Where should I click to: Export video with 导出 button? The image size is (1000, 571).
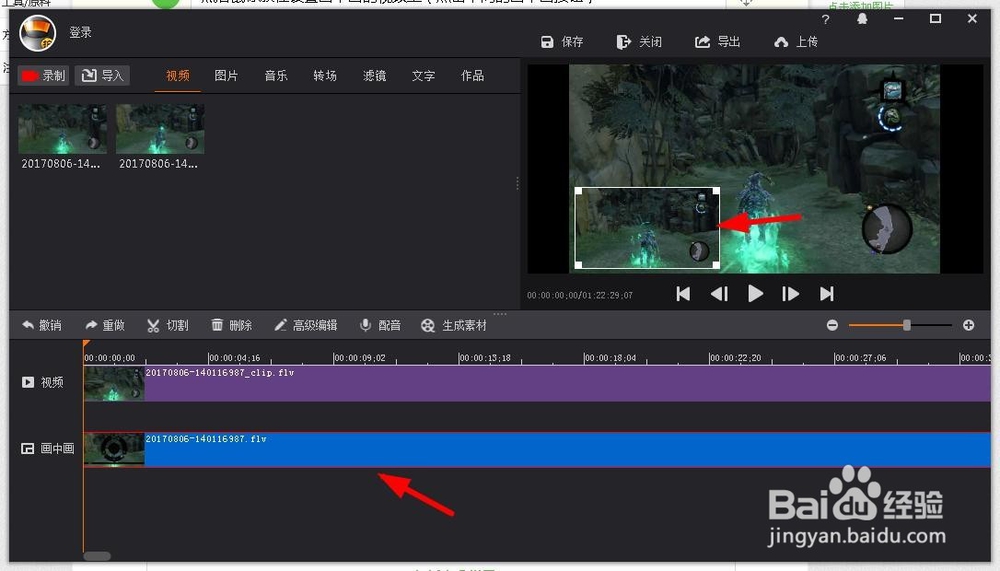[x=717, y=42]
